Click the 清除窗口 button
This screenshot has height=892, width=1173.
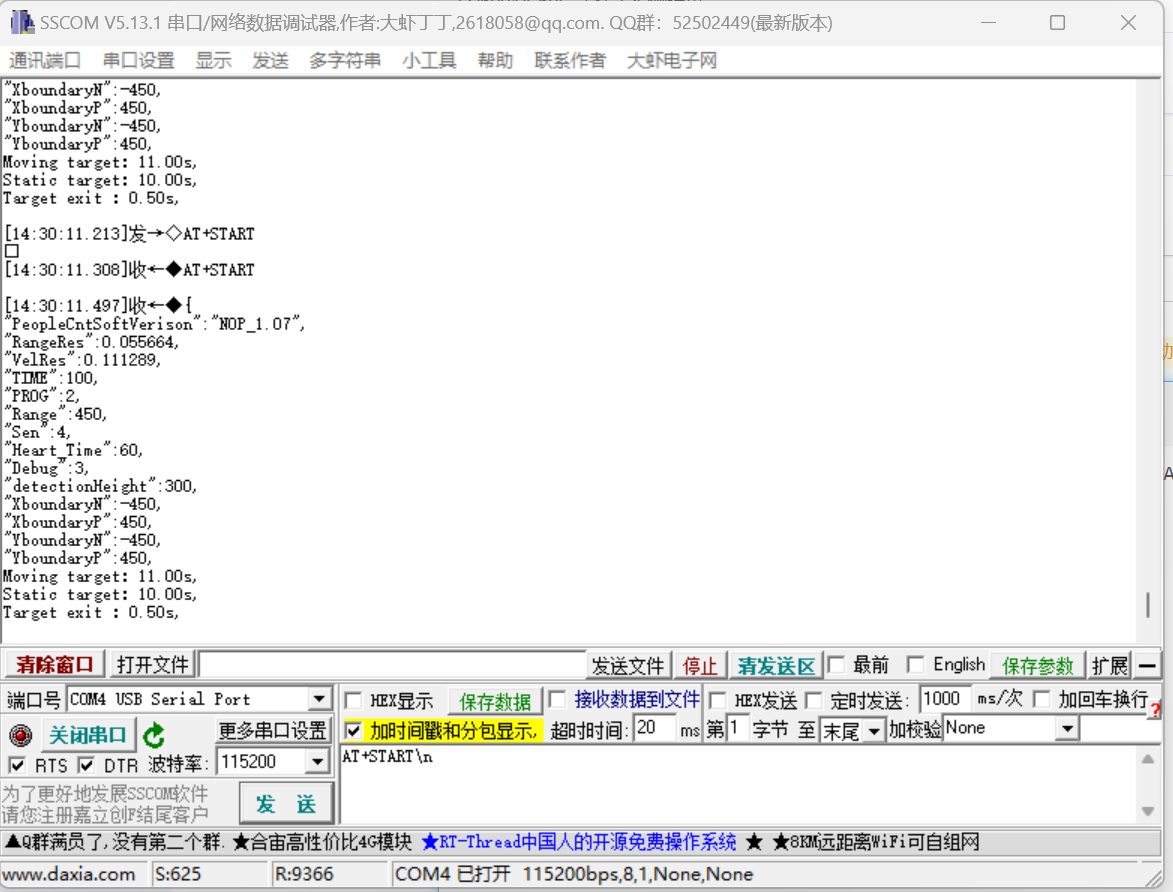[55, 665]
